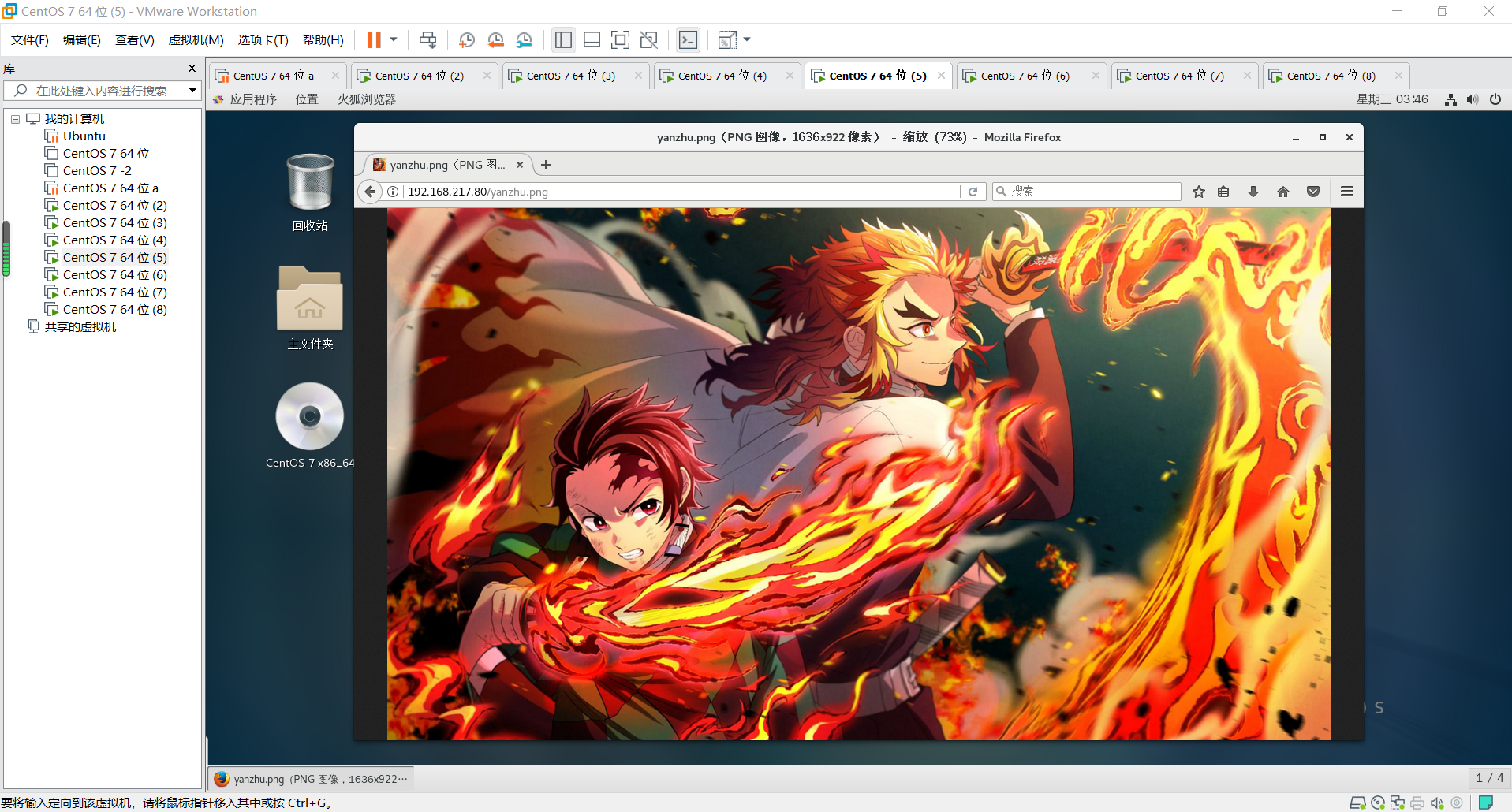Image resolution: width=1512 pixels, height=812 pixels.
Task: Open the 虚拟机(M) menu
Action: click(x=196, y=40)
